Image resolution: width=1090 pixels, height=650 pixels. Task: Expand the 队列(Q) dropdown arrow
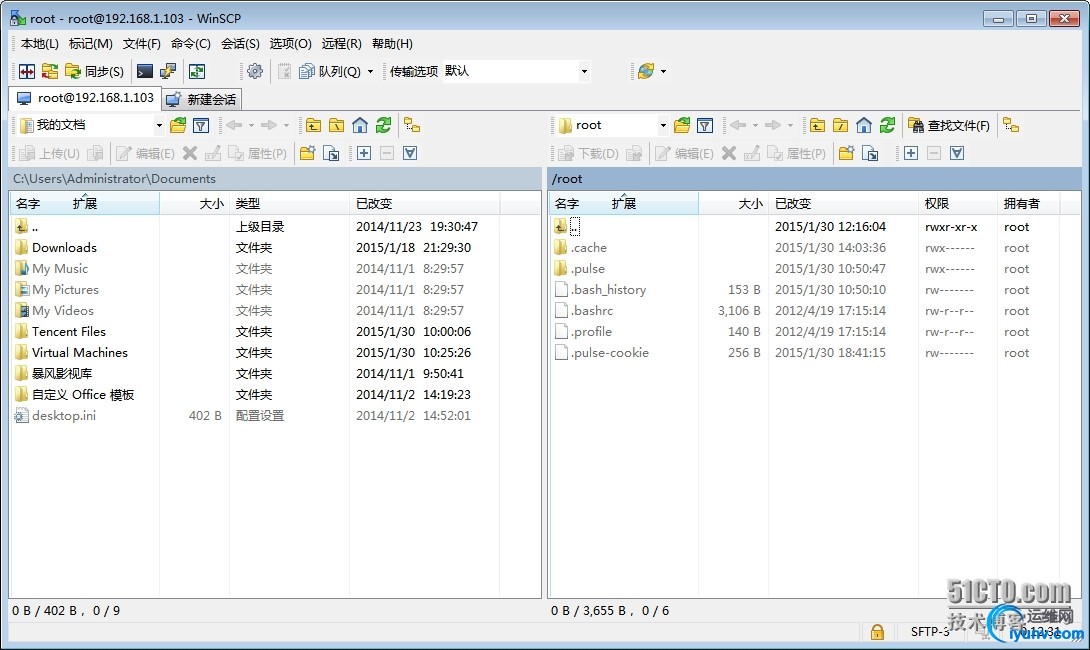[x=371, y=71]
